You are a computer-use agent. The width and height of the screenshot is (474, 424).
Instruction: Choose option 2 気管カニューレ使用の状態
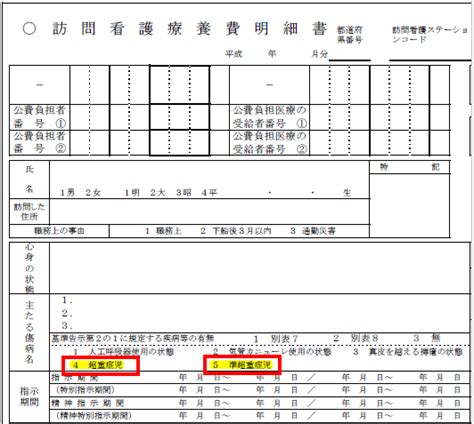pyautogui.click(x=272, y=352)
